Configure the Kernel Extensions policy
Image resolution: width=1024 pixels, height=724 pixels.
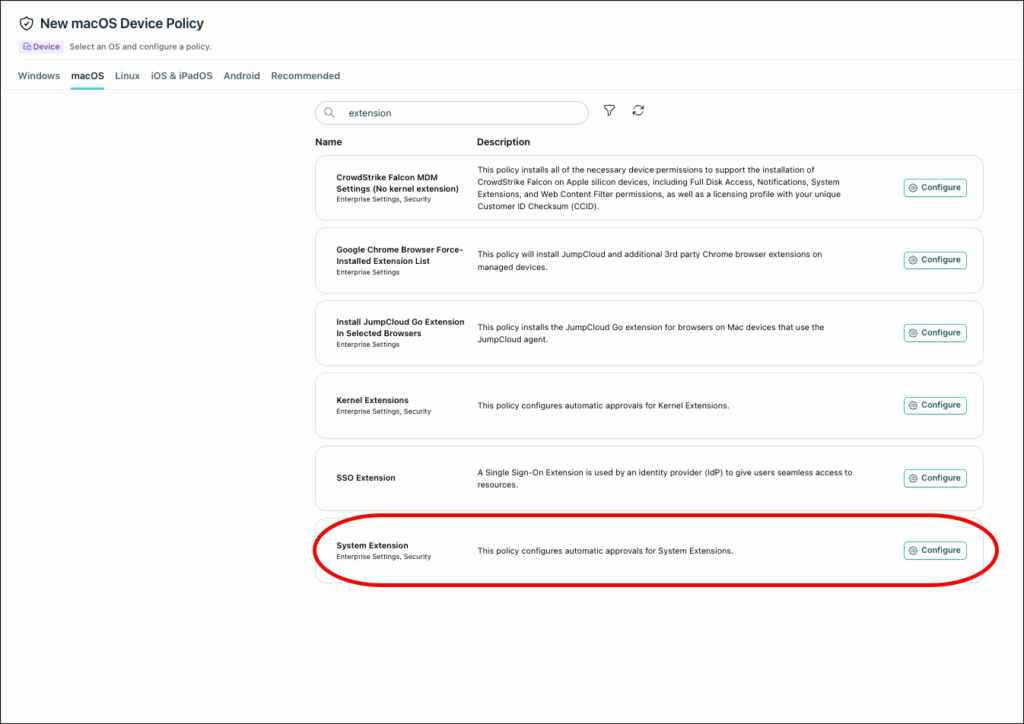coord(935,405)
